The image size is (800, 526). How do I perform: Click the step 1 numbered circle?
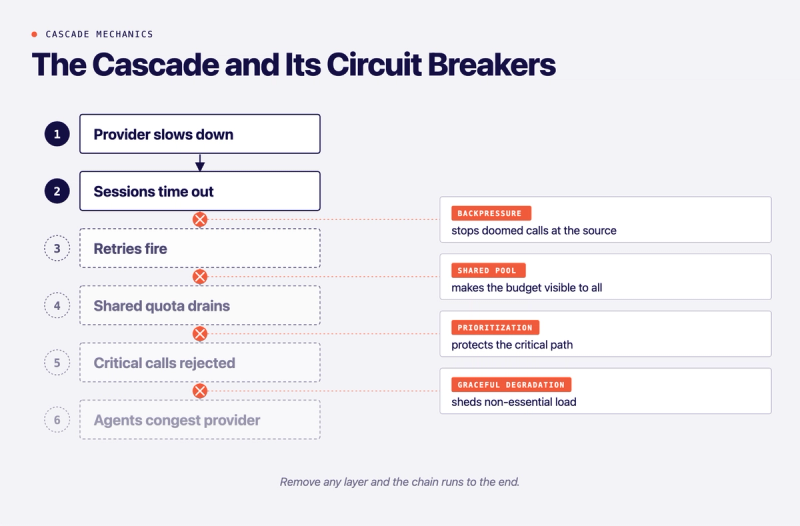57,134
